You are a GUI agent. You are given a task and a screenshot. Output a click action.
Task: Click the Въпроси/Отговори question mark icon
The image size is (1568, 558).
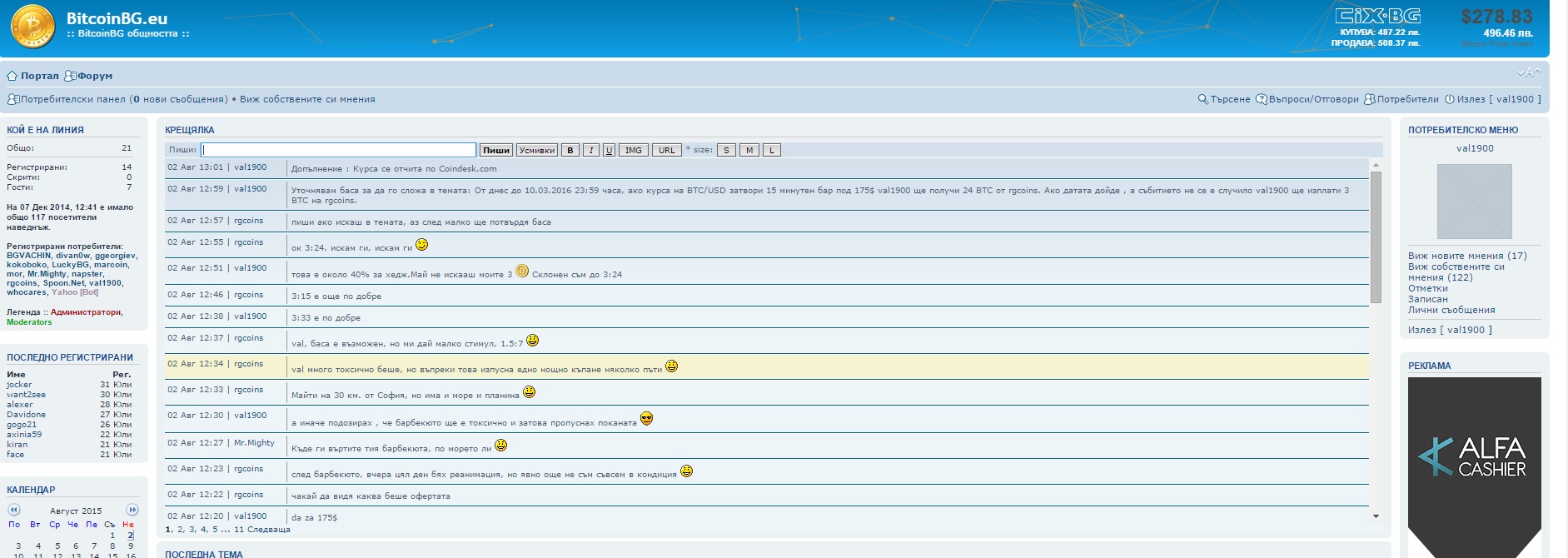coord(1262,99)
